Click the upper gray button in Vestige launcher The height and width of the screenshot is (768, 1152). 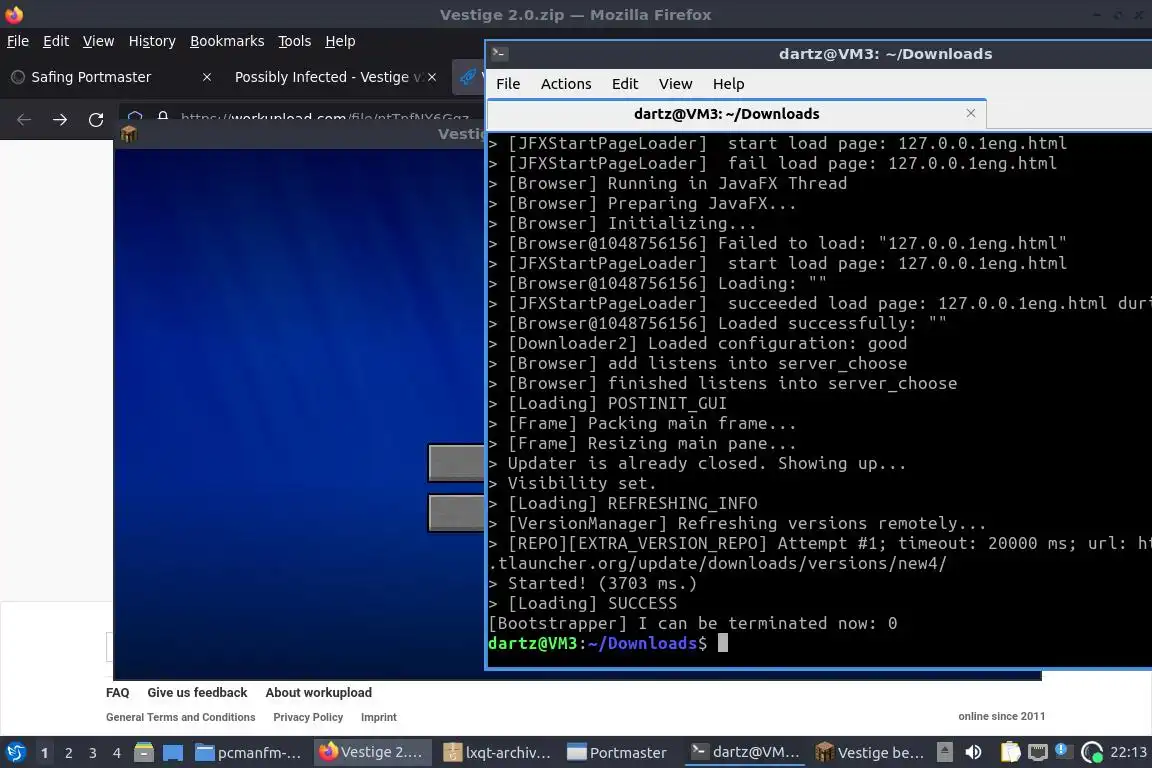point(456,463)
